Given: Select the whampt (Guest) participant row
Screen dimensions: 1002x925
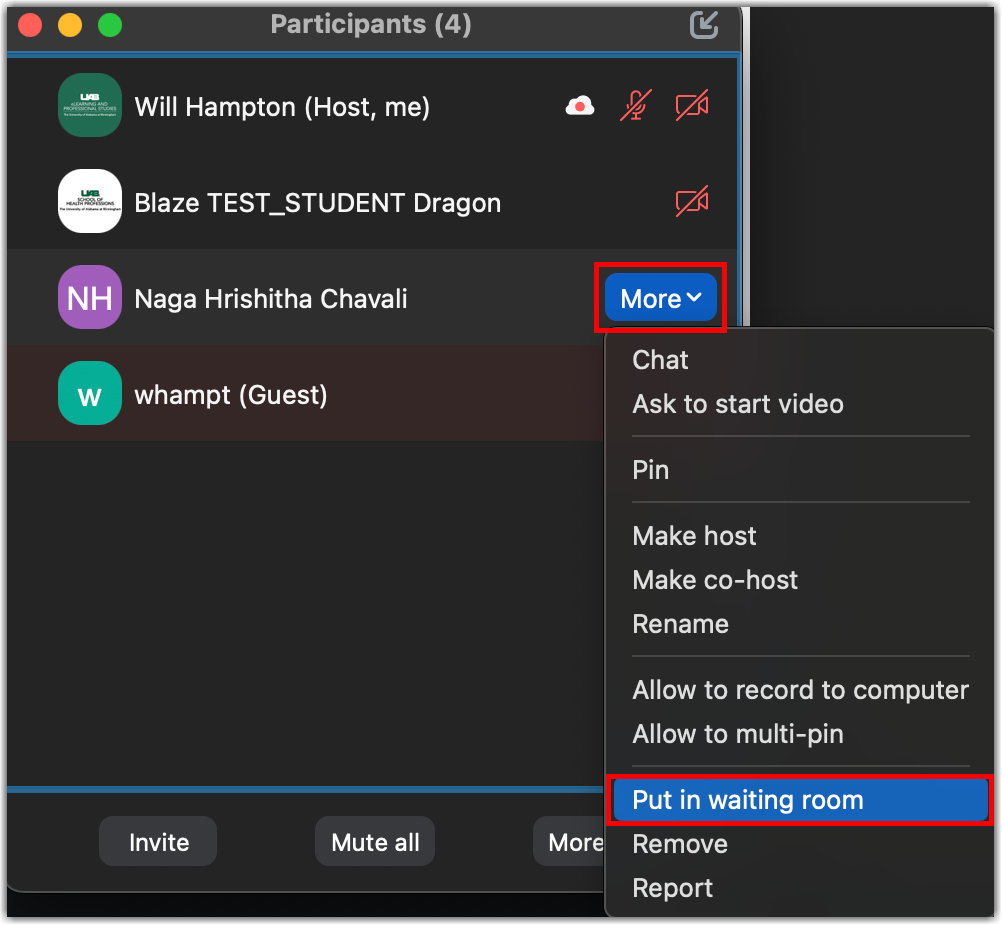Looking at the screenshot, I should pyautogui.click(x=300, y=394).
